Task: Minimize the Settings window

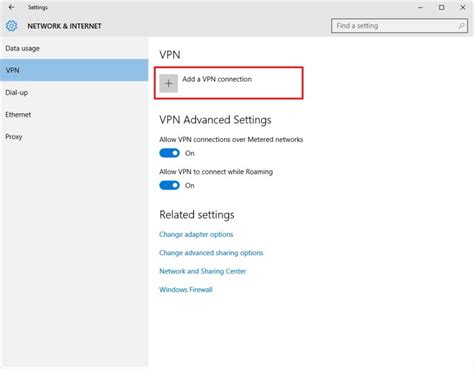Action: (x=420, y=7)
